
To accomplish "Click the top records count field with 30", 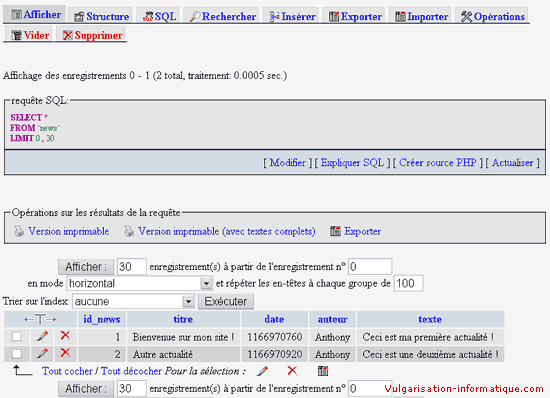I will coord(132,267).
